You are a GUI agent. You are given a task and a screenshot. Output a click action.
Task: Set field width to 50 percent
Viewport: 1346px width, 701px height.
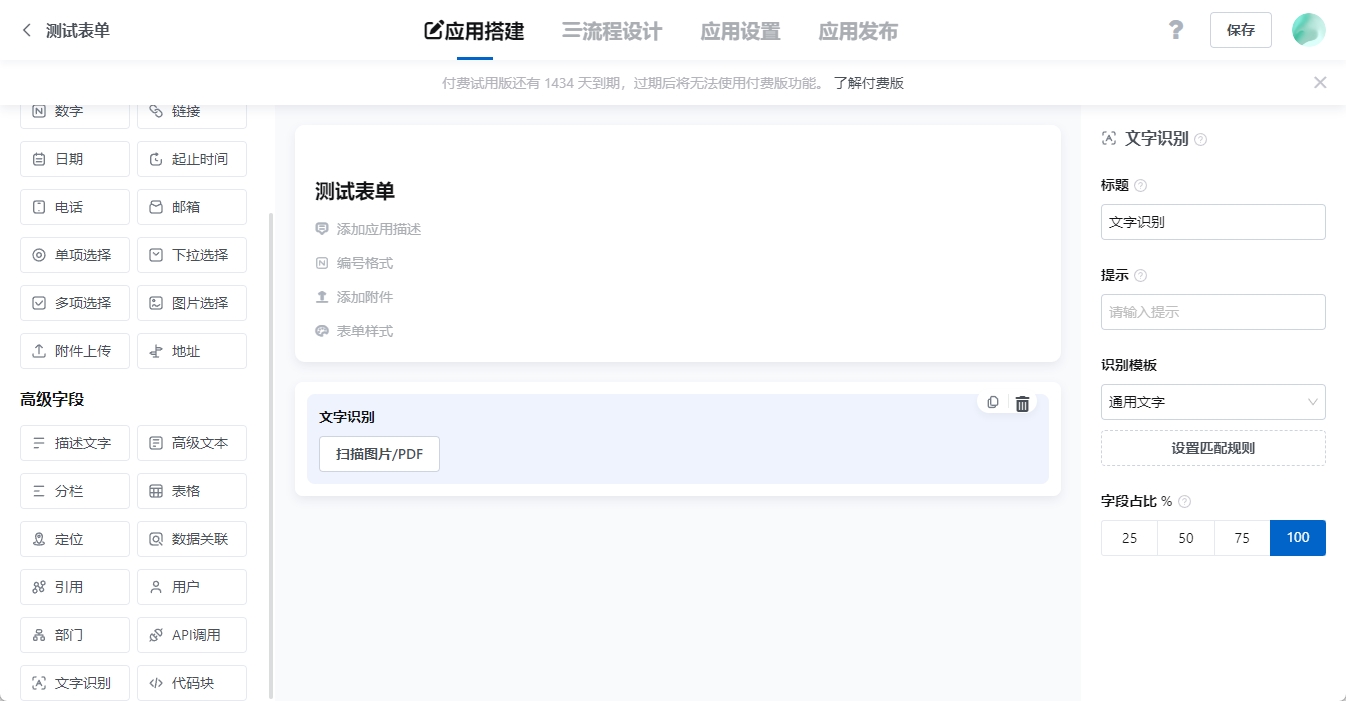point(1185,537)
